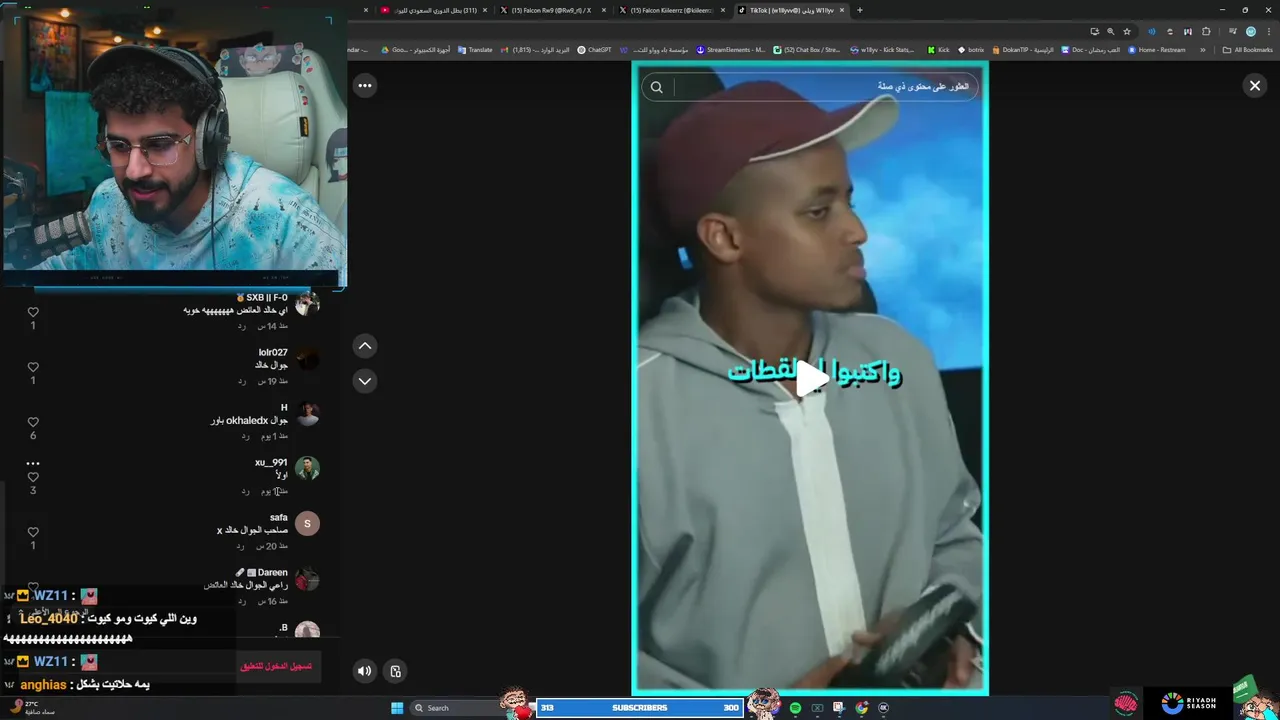
Task: Bookmark this page with star icon
Action: click(x=1127, y=31)
